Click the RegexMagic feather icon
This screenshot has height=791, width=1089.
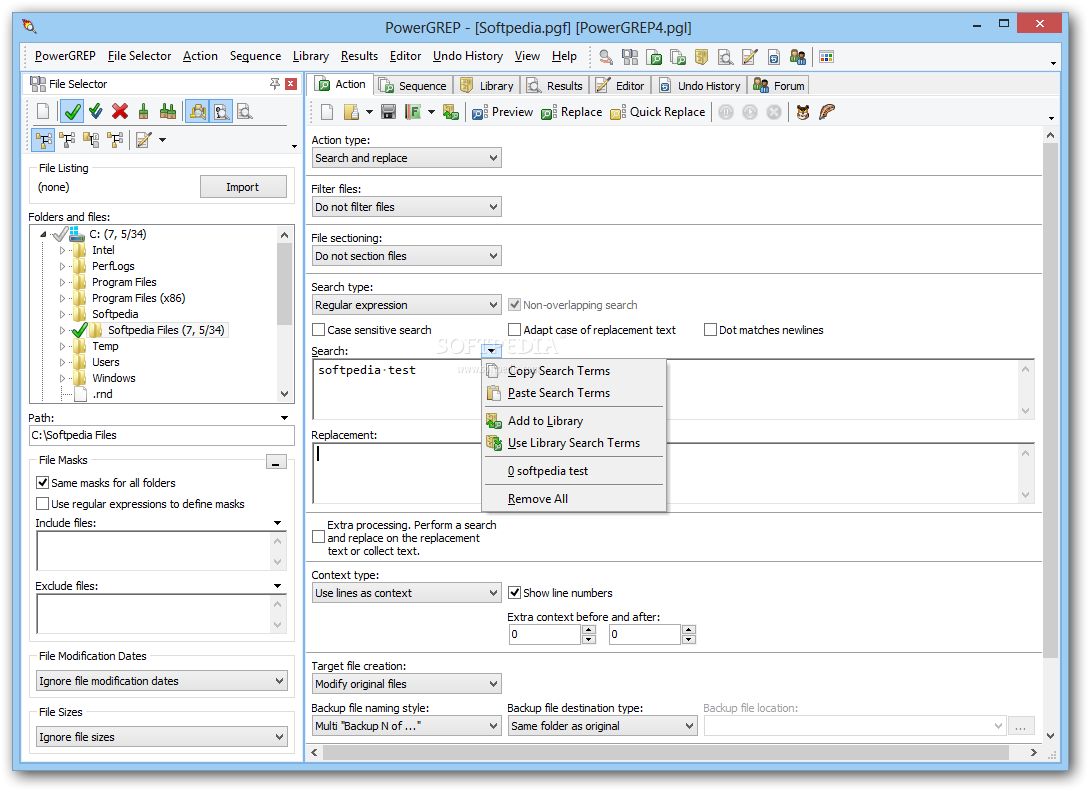coord(826,112)
